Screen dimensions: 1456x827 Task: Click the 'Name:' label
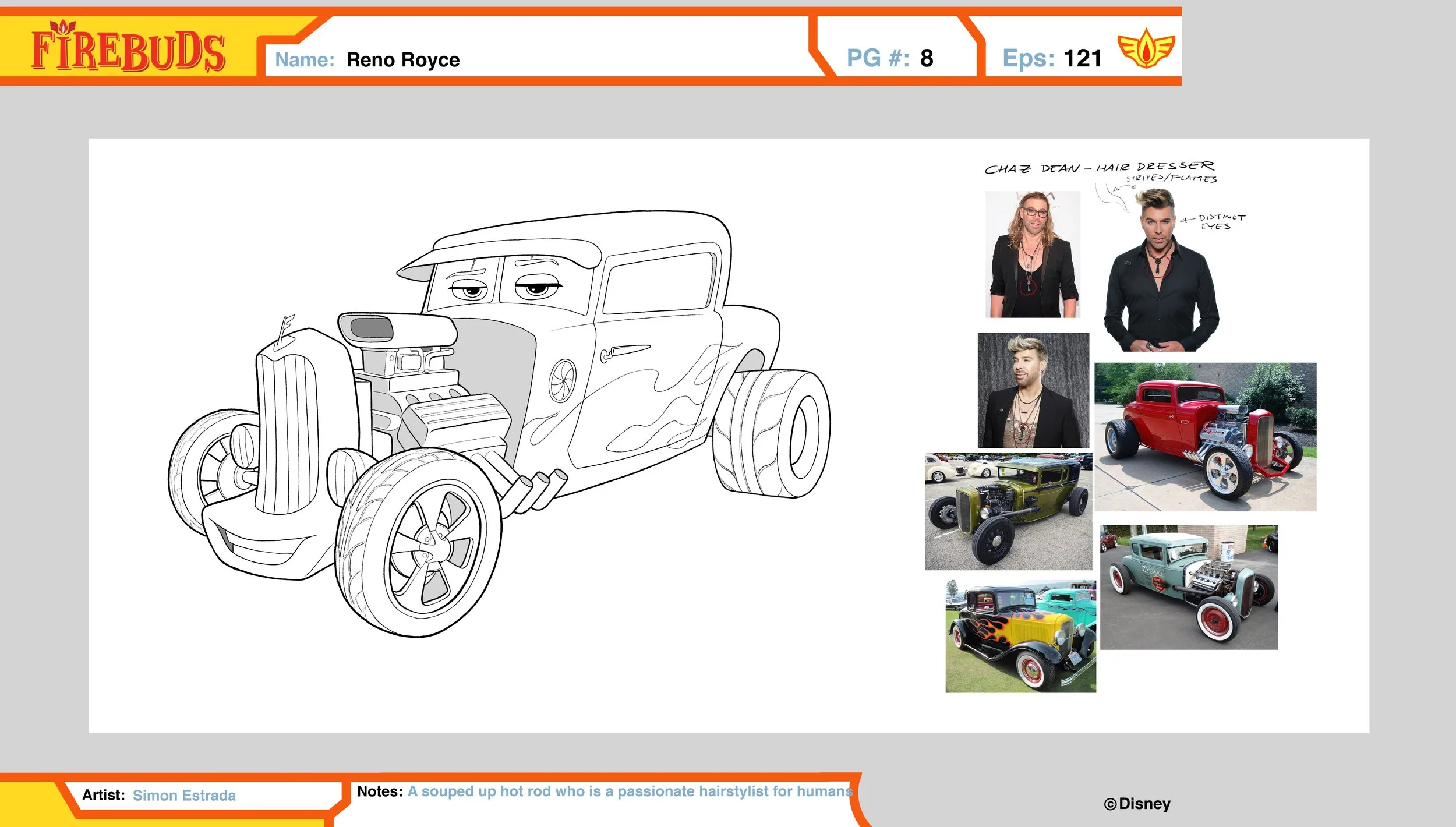pyautogui.click(x=305, y=60)
